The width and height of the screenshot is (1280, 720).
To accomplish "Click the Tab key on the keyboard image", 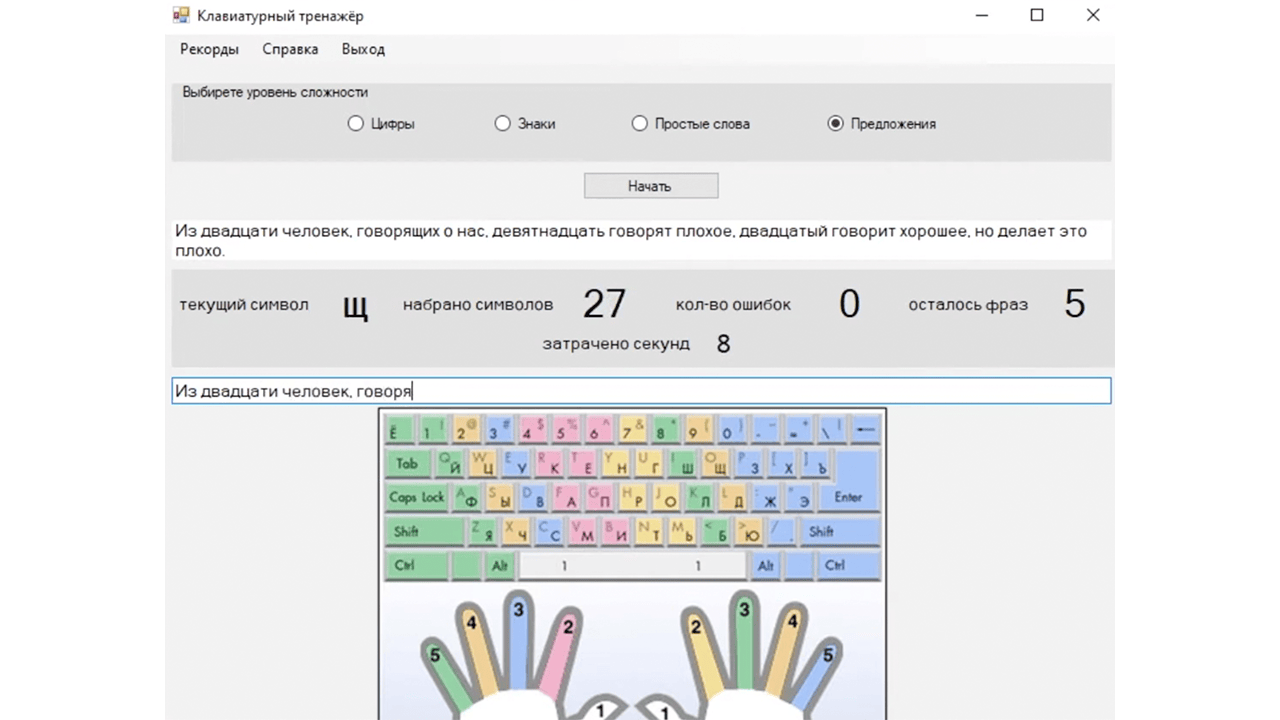I will (x=408, y=463).
